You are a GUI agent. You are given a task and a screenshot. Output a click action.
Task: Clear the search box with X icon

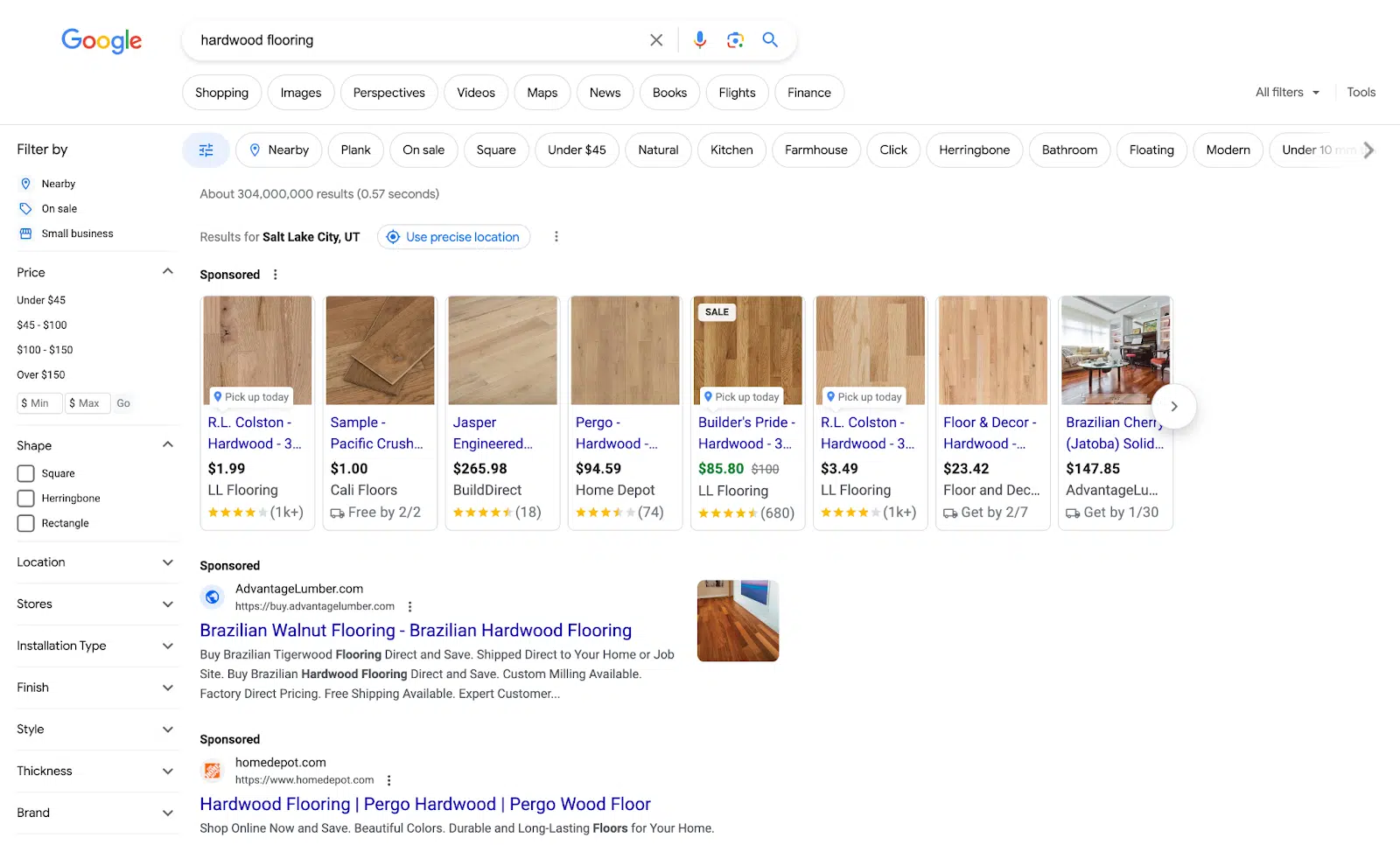click(656, 40)
